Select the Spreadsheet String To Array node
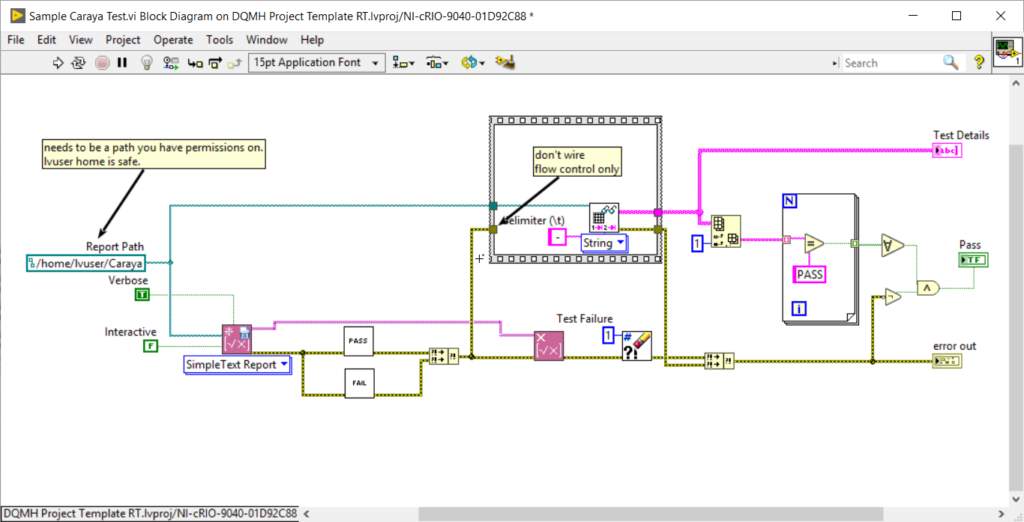Screen dimensions: 1024x522 coord(604,218)
